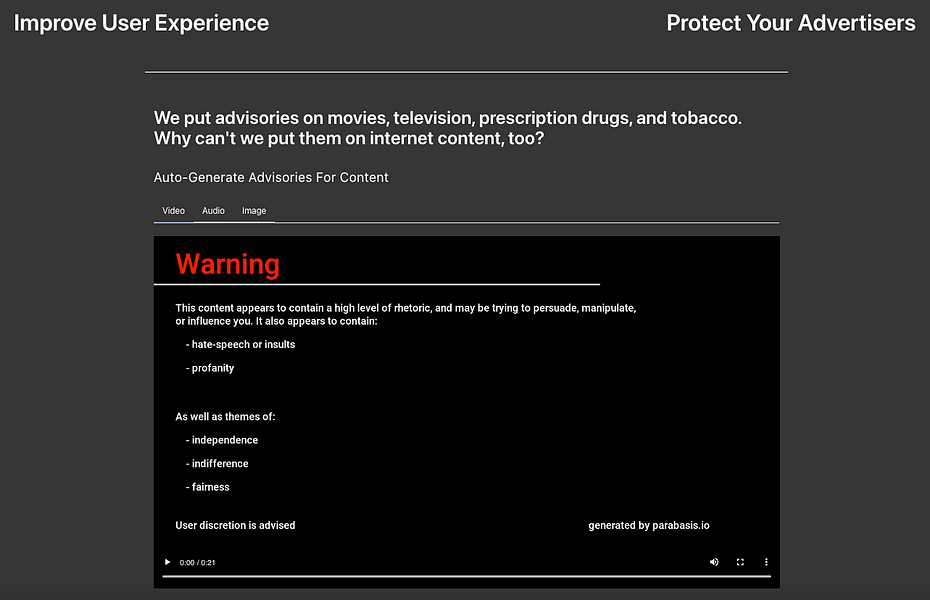Image resolution: width=930 pixels, height=600 pixels.
Task: Open the Image tab
Action: pos(254,211)
